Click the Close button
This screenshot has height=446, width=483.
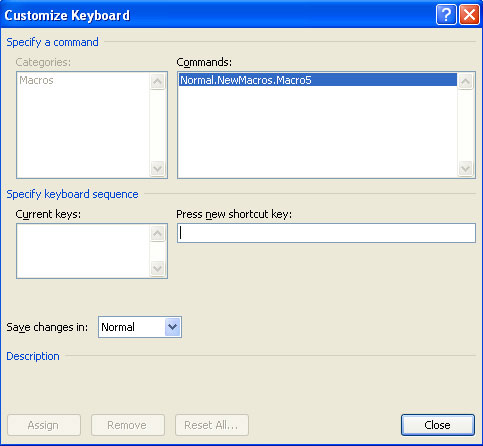click(438, 425)
